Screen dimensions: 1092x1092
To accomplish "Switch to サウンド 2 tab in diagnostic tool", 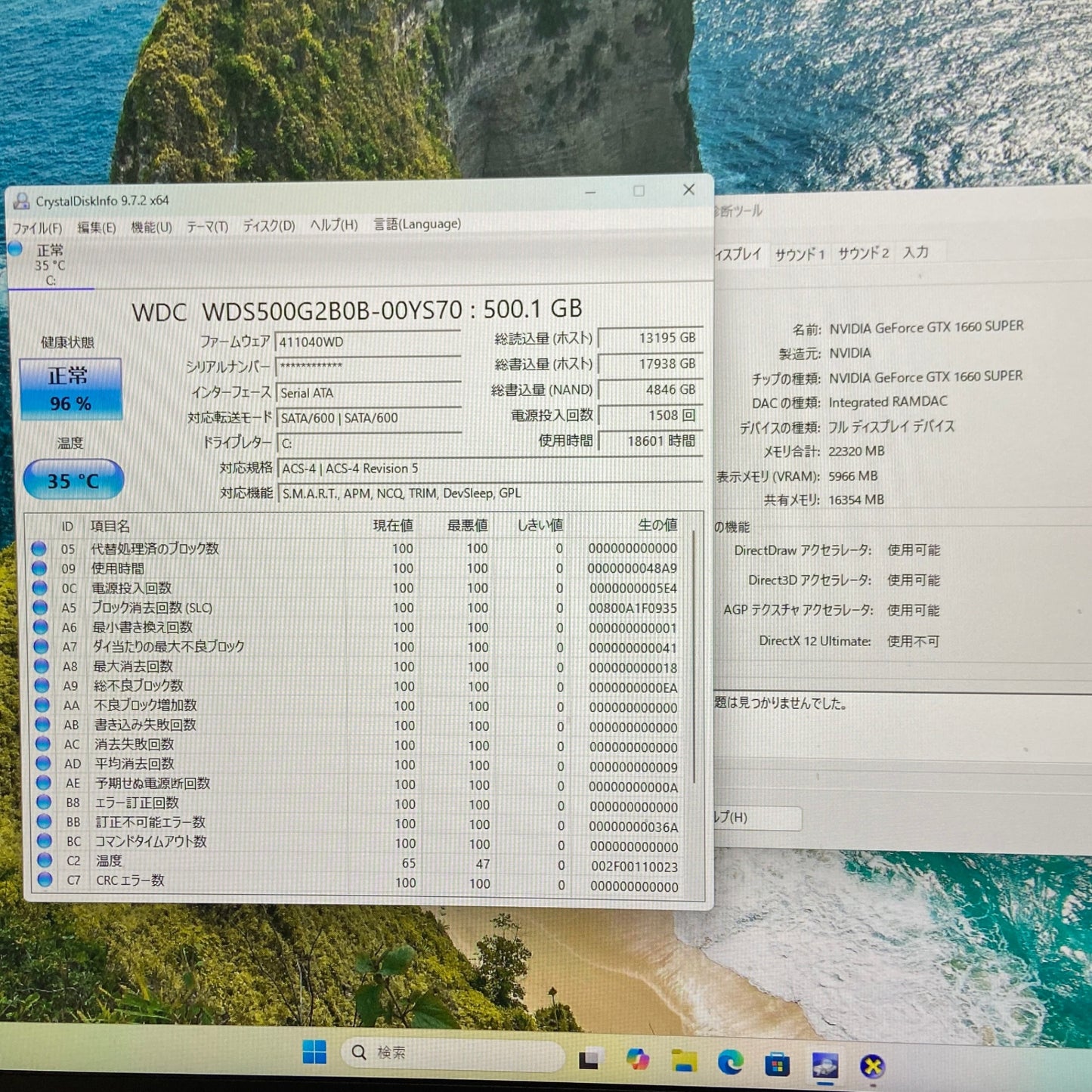I will click(x=863, y=253).
